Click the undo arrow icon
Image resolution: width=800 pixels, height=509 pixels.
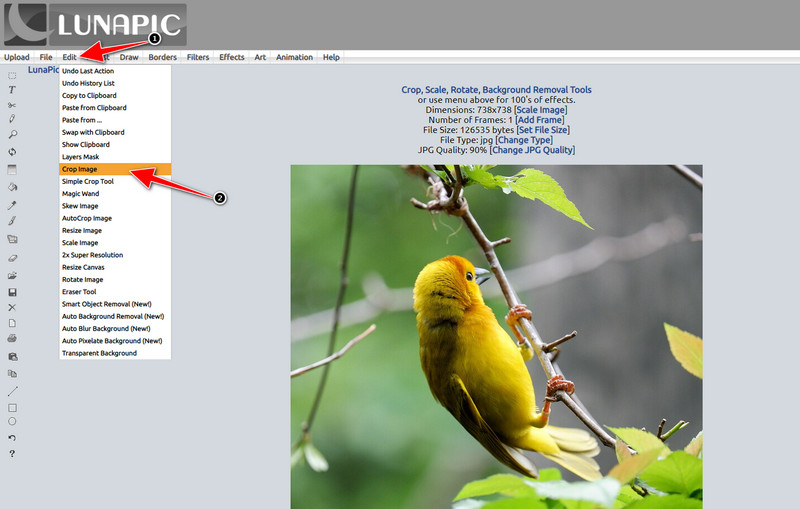tap(12, 437)
